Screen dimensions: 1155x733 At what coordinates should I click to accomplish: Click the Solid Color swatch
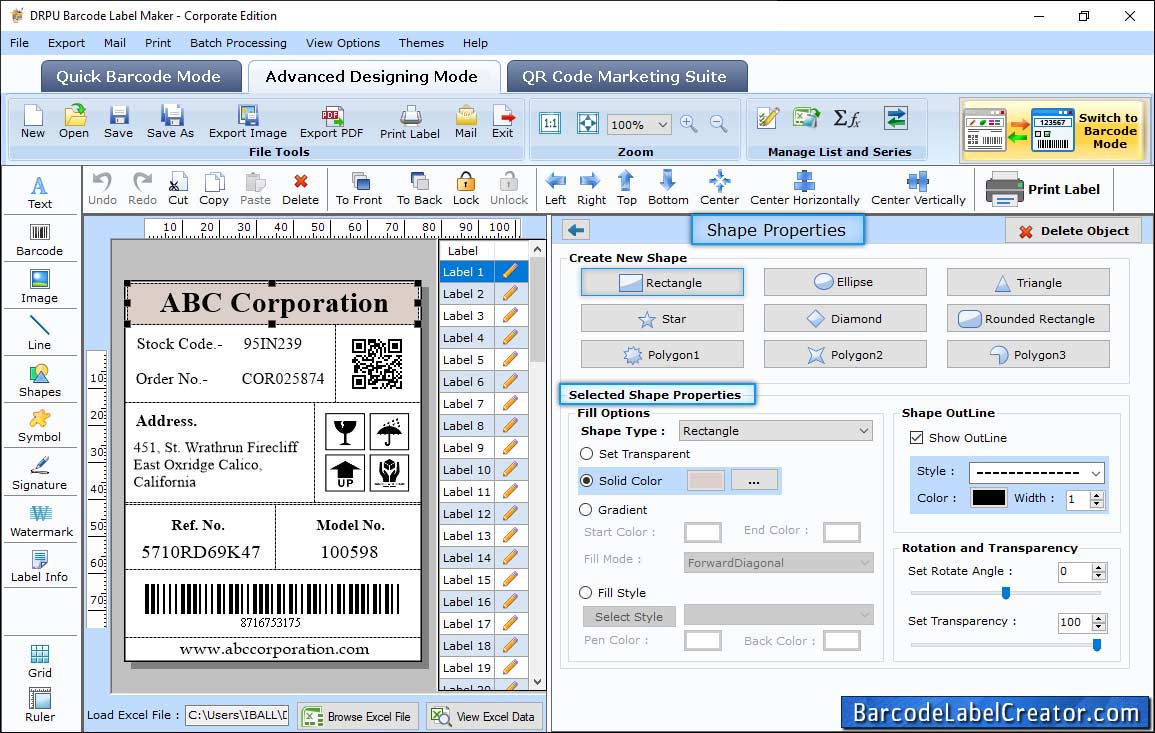tap(706, 480)
